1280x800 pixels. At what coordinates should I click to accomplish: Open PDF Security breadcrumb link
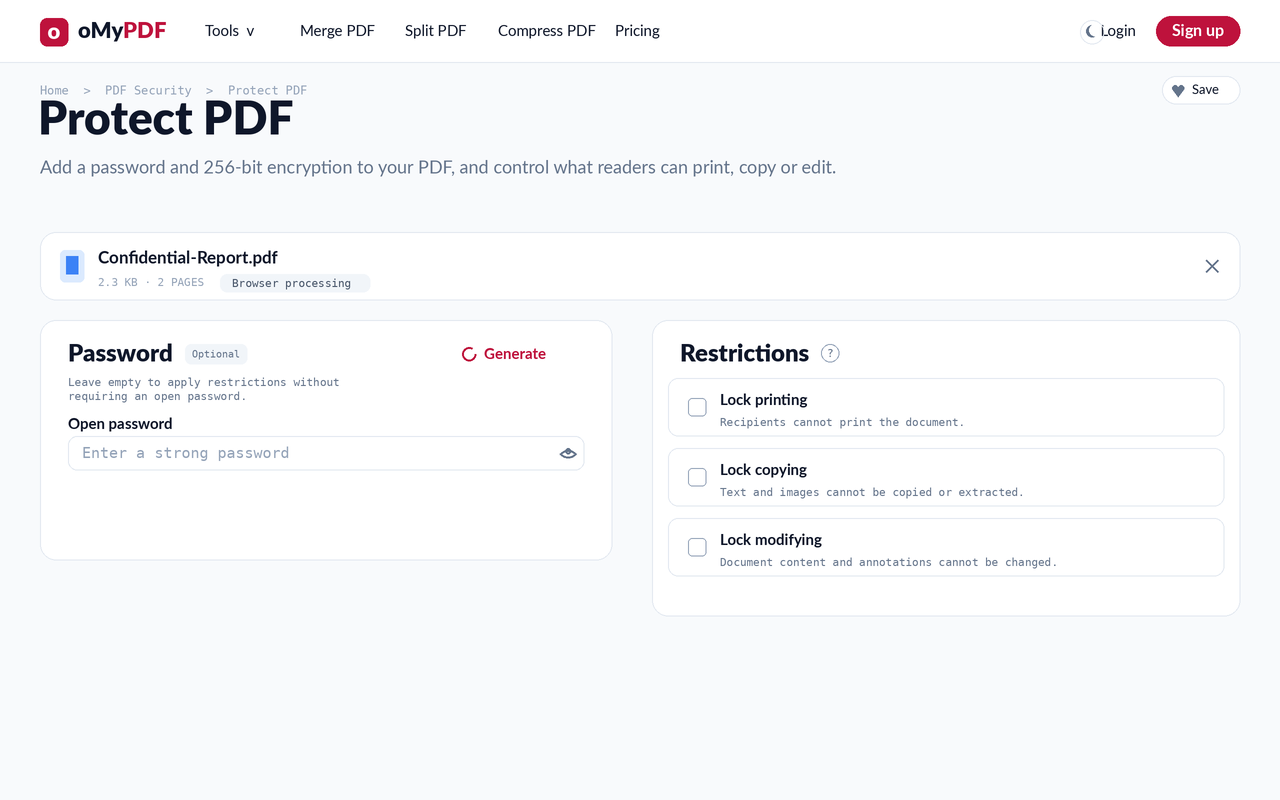tap(148, 90)
